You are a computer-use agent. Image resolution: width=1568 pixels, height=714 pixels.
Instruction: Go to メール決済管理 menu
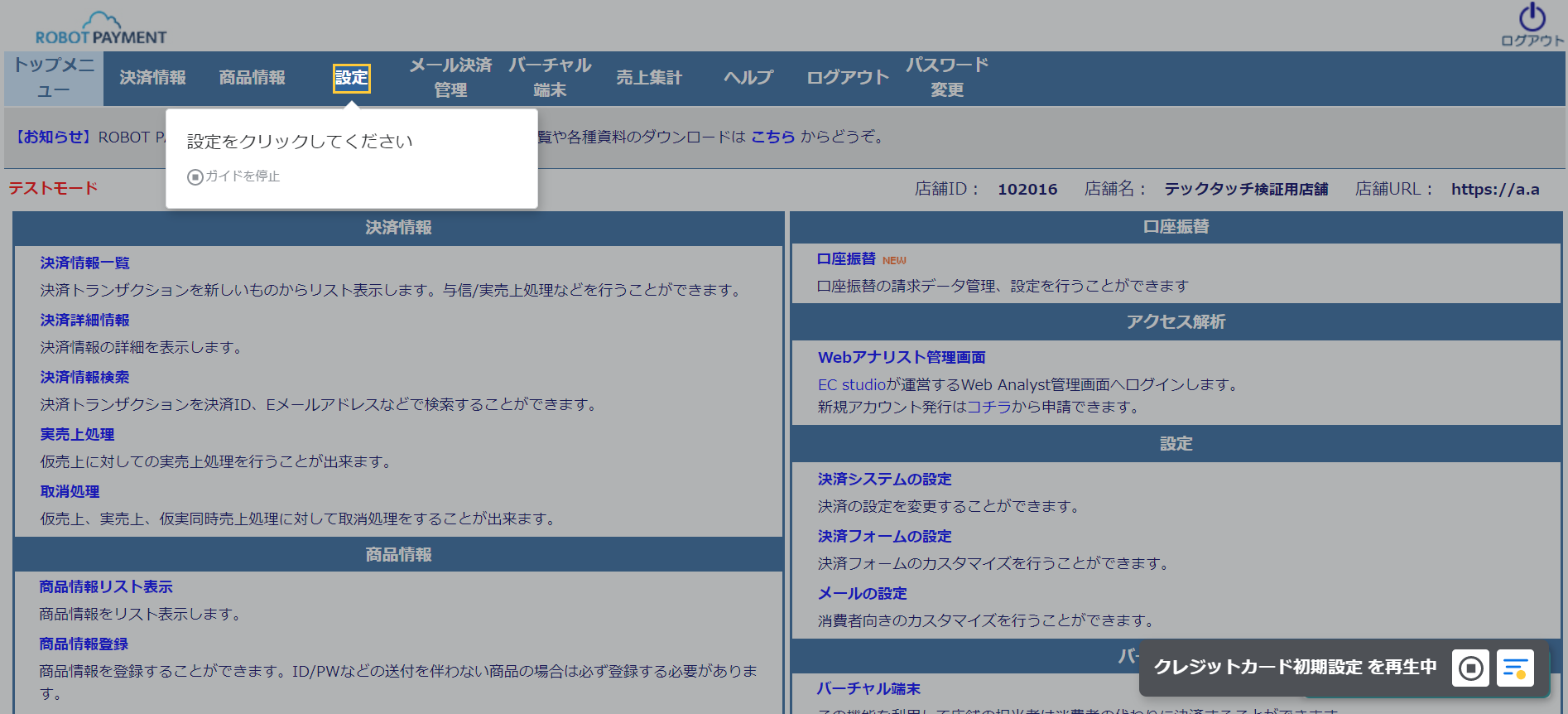click(x=450, y=78)
